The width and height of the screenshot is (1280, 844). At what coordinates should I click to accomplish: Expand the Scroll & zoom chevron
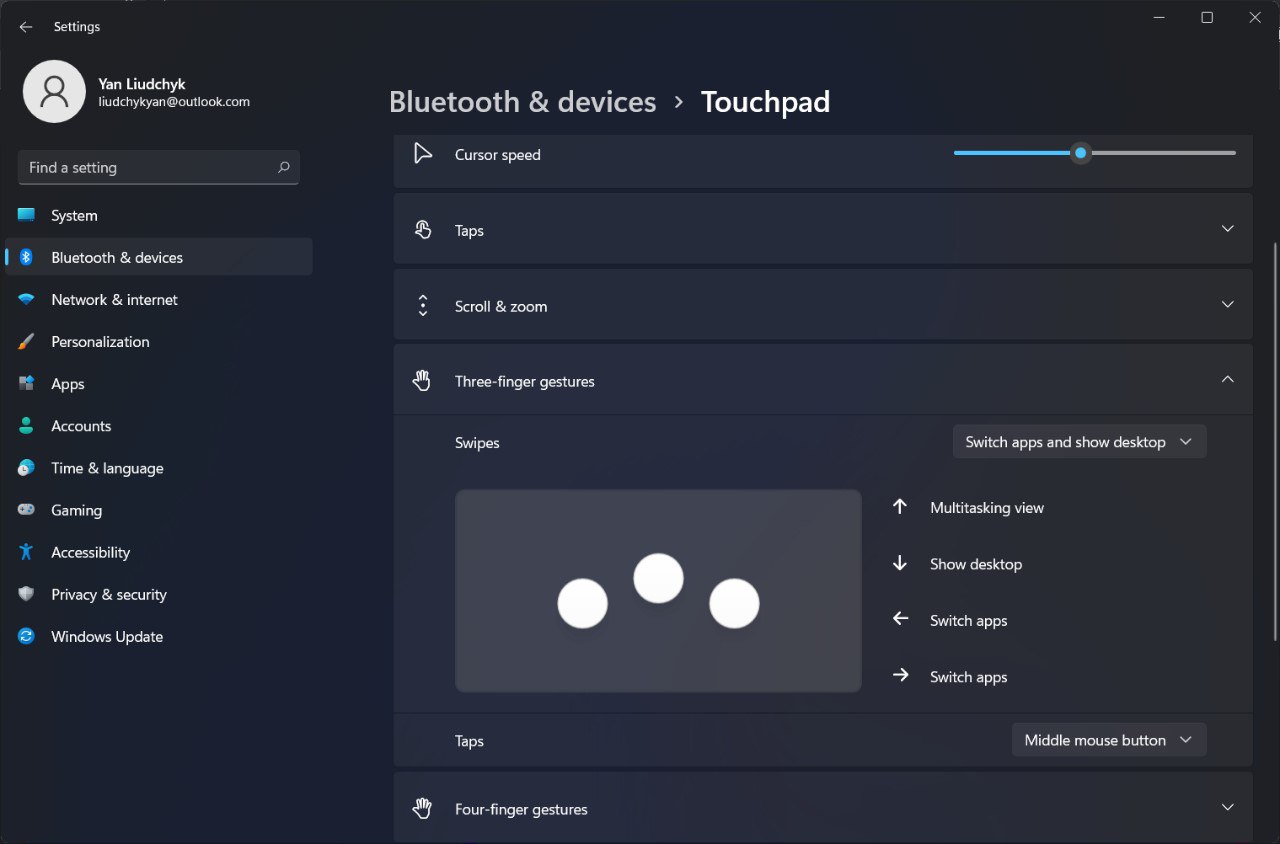(x=1228, y=304)
